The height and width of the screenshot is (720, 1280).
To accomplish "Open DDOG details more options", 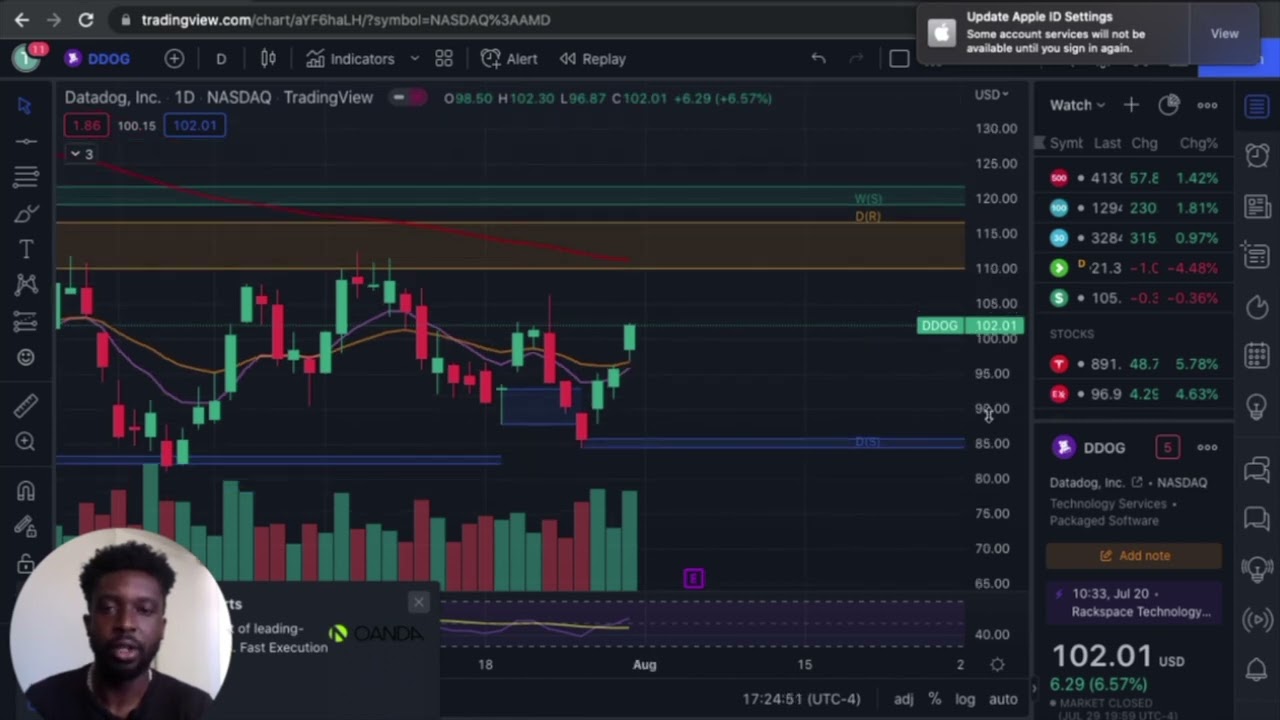I will coord(1207,447).
